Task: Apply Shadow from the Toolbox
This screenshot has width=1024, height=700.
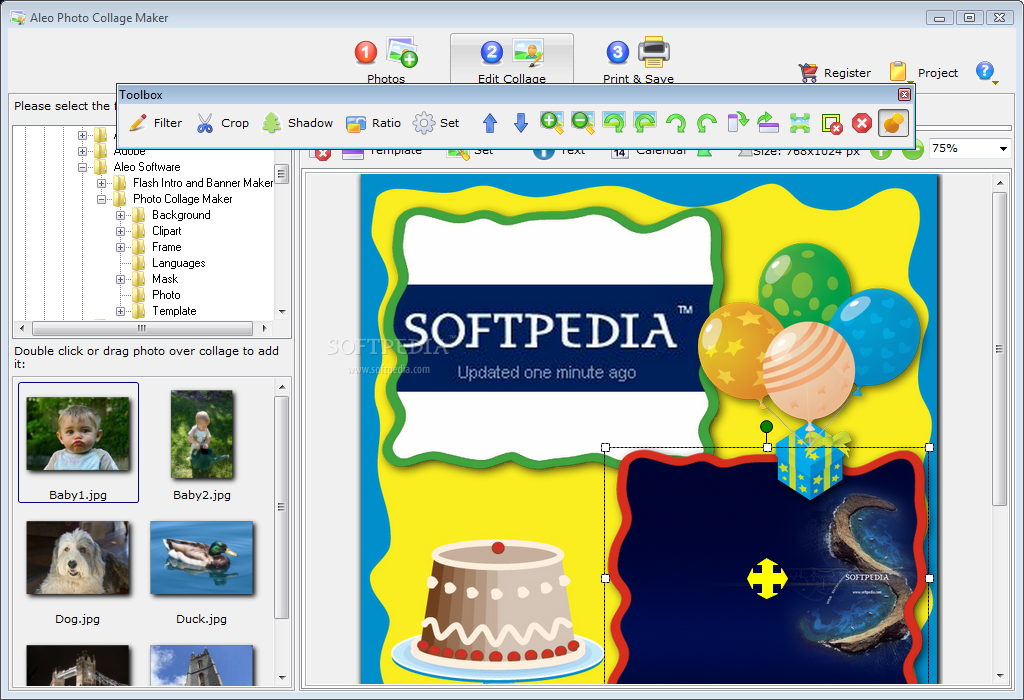Action: tap(298, 123)
